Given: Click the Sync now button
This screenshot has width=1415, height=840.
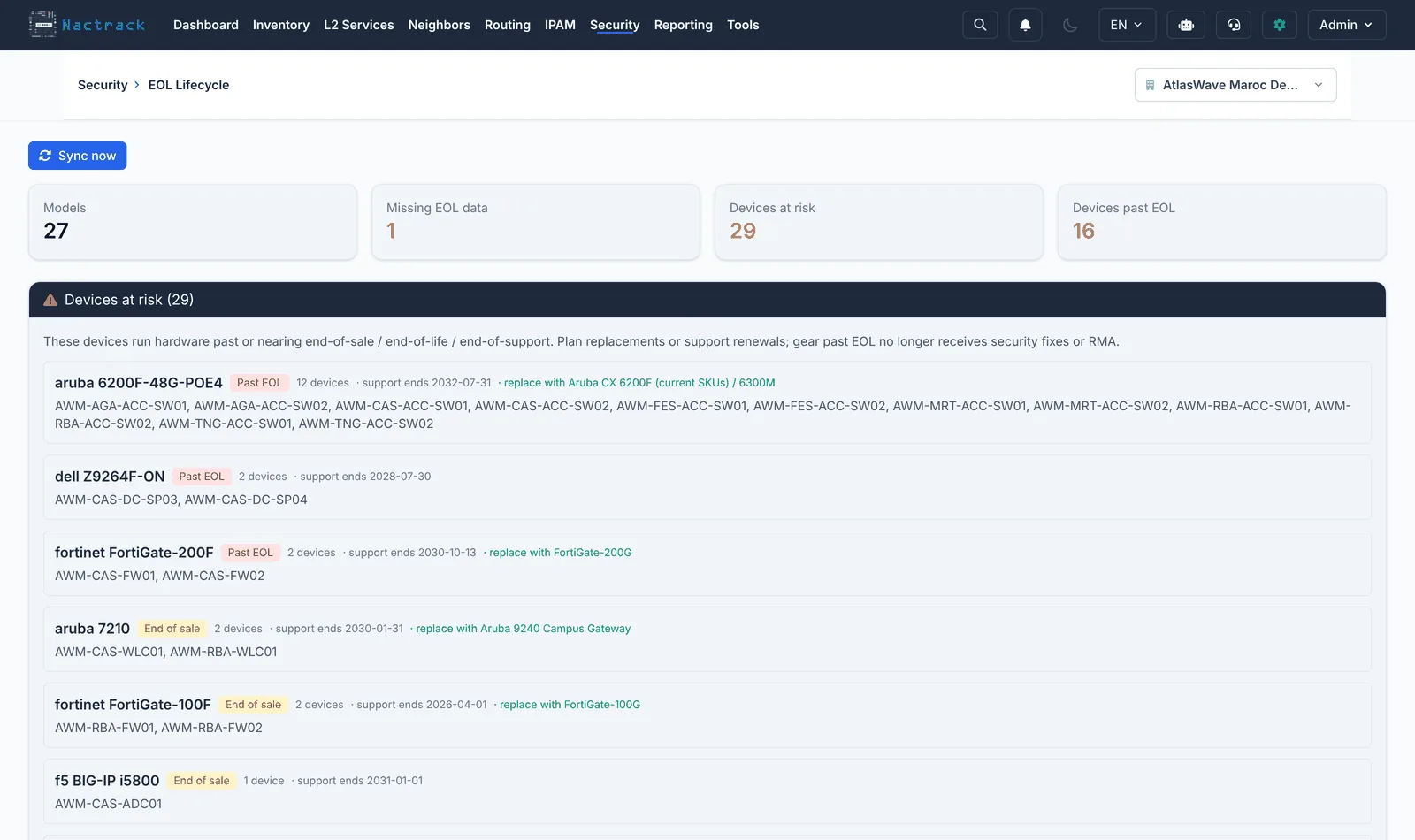Looking at the screenshot, I should pyautogui.click(x=78, y=156).
